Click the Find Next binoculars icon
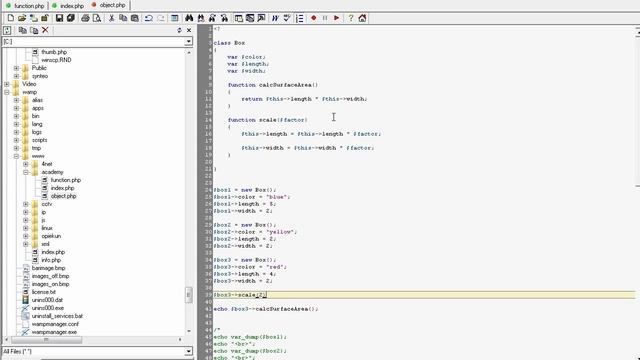640x360 pixels. [x=201, y=18]
